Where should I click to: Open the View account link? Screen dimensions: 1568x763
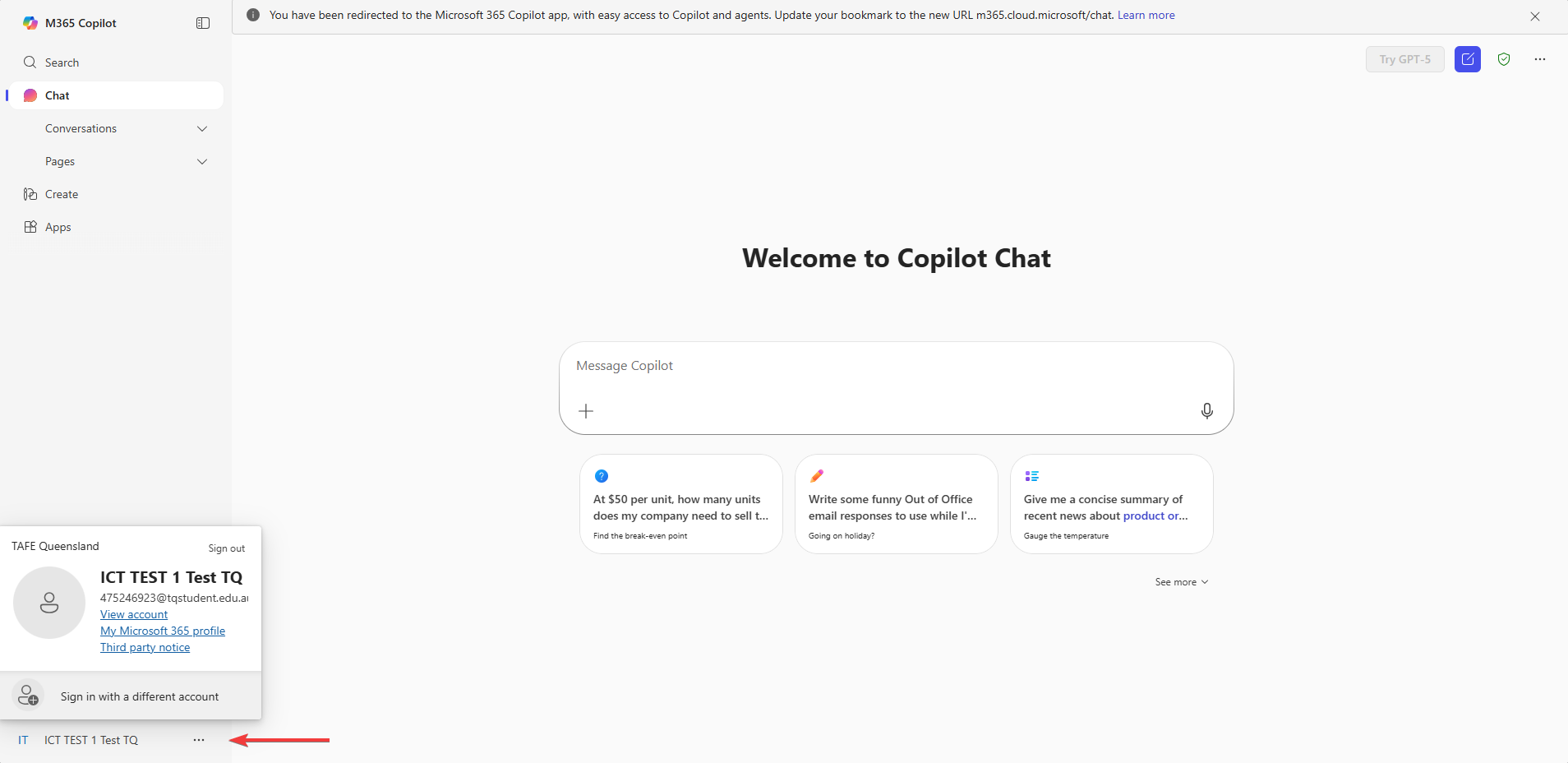click(x=134, y=614)
